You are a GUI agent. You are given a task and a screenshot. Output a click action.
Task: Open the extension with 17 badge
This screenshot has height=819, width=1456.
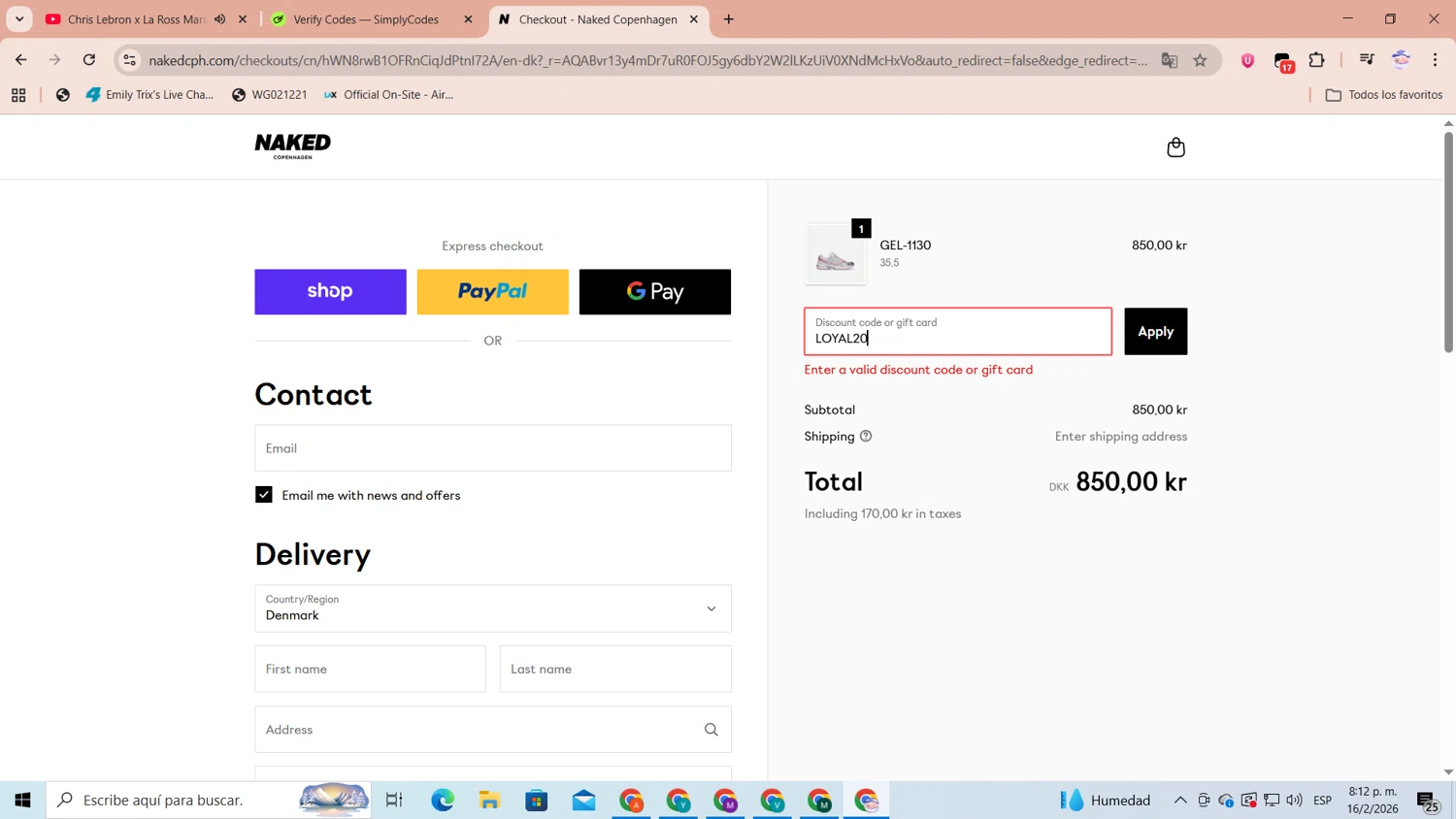click(1283, 62)
